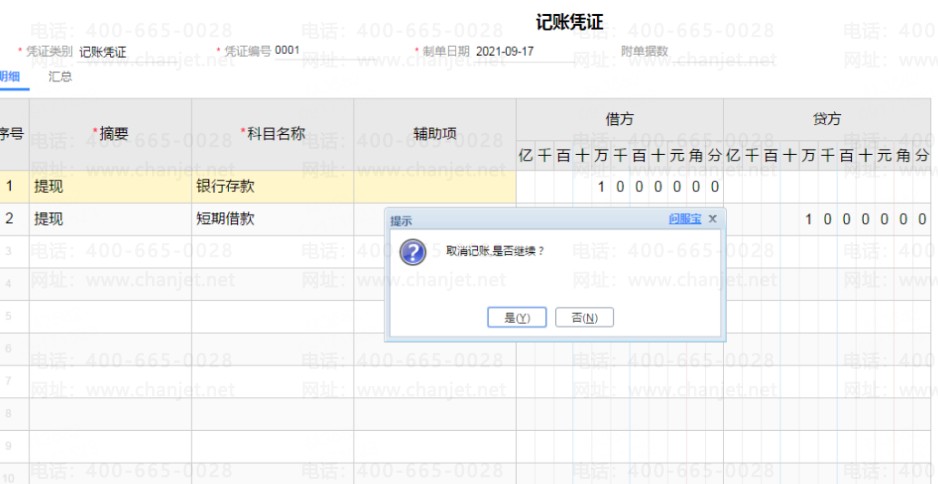
Task: Open the 问服宝 help link
Action: [685, 220]
